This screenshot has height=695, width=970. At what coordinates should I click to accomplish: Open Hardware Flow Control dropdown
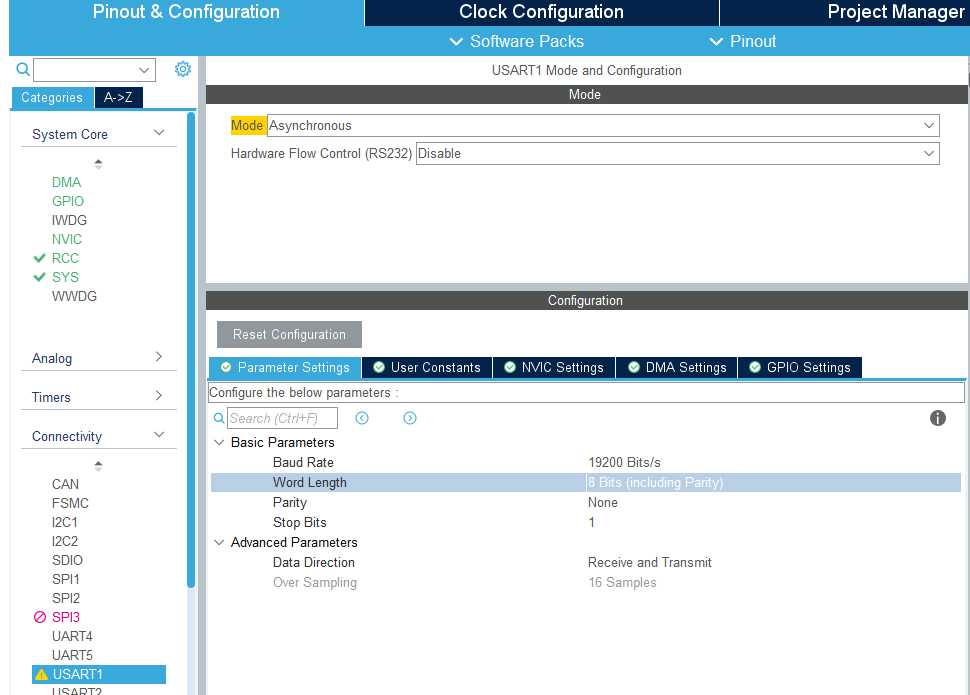click(677, 154)
